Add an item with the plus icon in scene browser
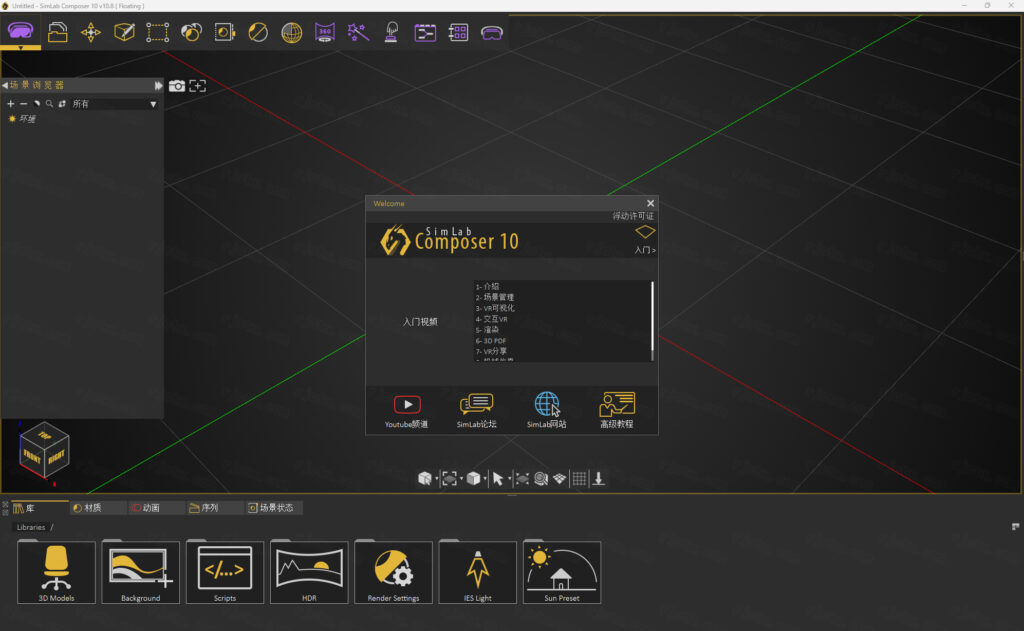The height and width of the screenshot is (631, 1024). (10, 104)
